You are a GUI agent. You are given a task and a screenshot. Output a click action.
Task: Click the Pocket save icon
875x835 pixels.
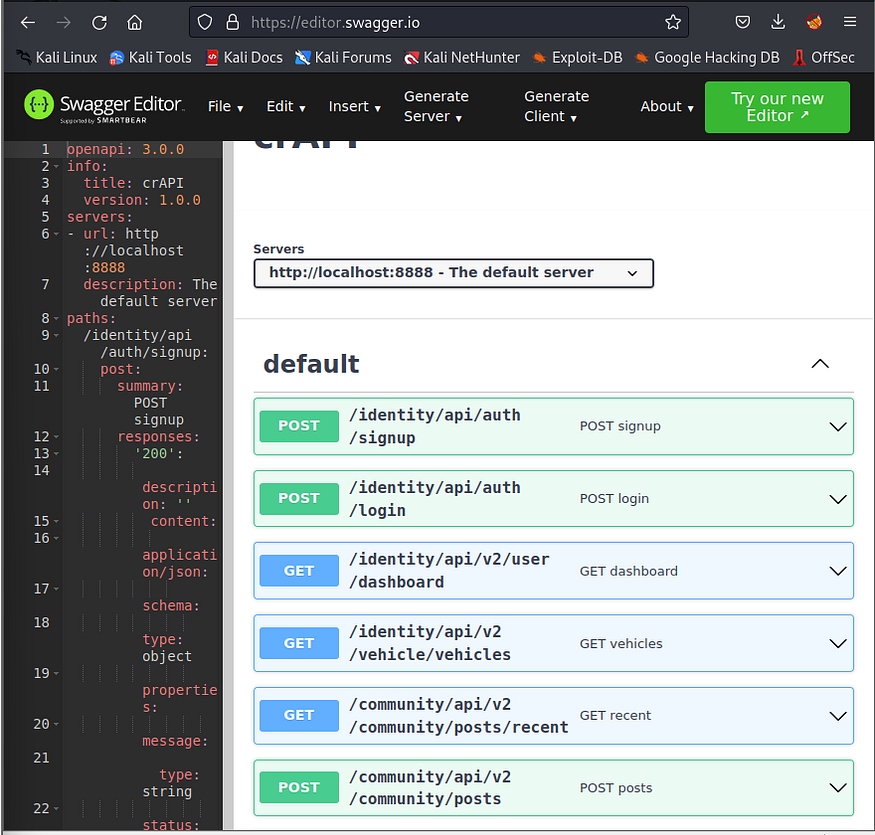(x=743, y=22)
